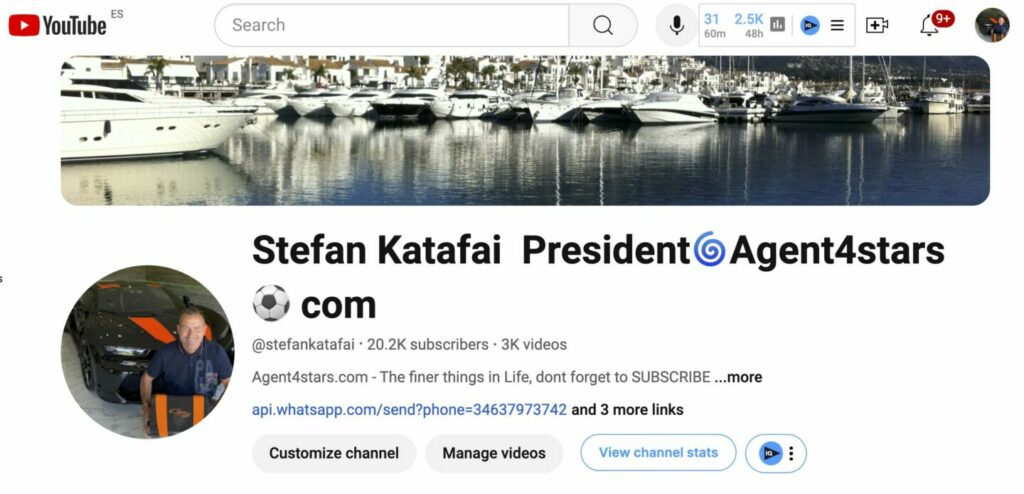Click the Customize channel button
Viewport: 1024px width, 494px height.
[x=334, y=453]
